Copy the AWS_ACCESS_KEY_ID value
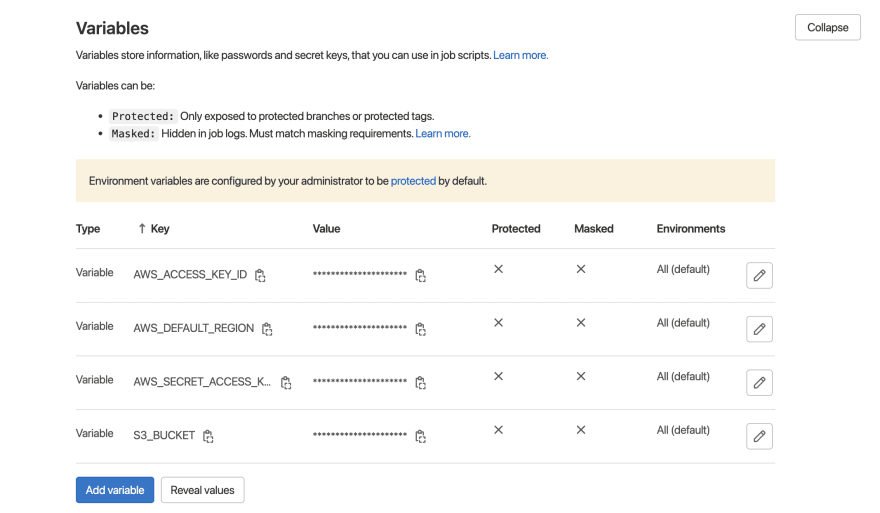 [420, 275]
